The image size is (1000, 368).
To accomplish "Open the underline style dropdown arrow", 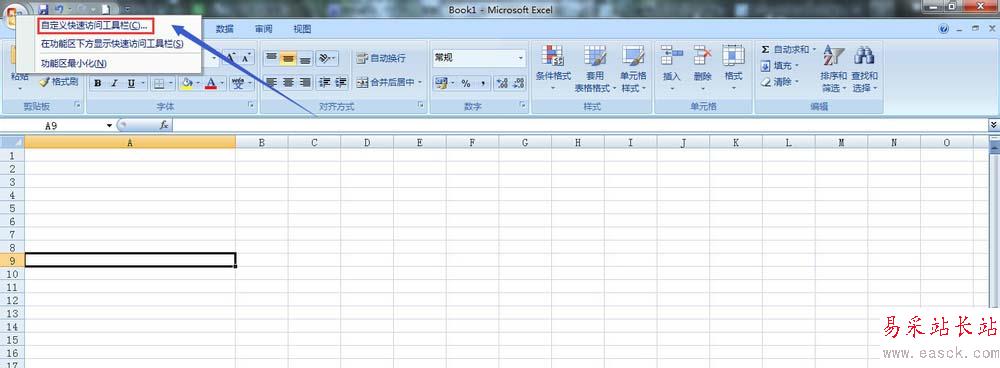I will coord(143,83).
